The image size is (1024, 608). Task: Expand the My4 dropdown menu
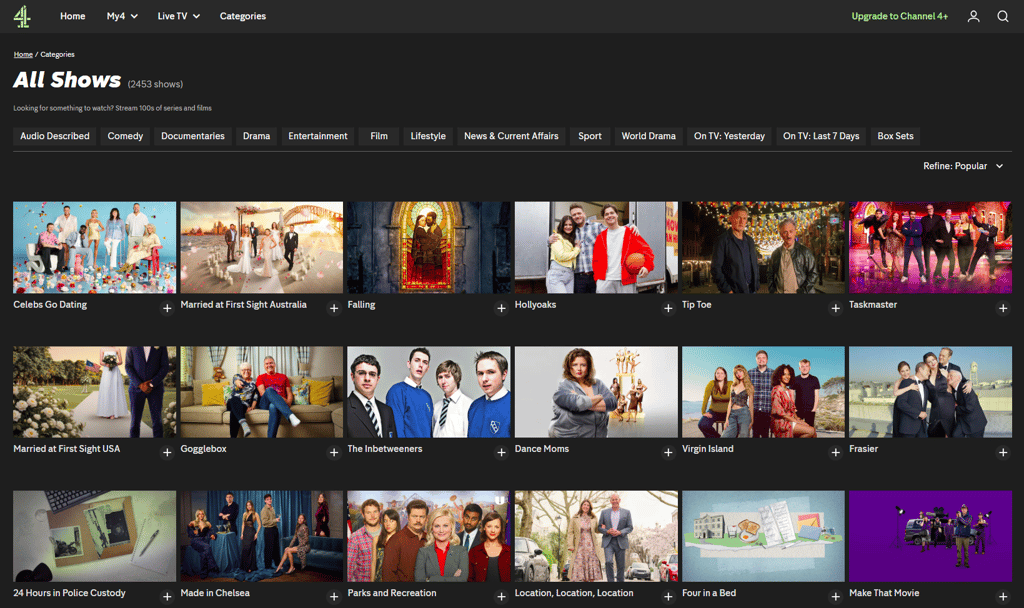(x=122, y=16)
